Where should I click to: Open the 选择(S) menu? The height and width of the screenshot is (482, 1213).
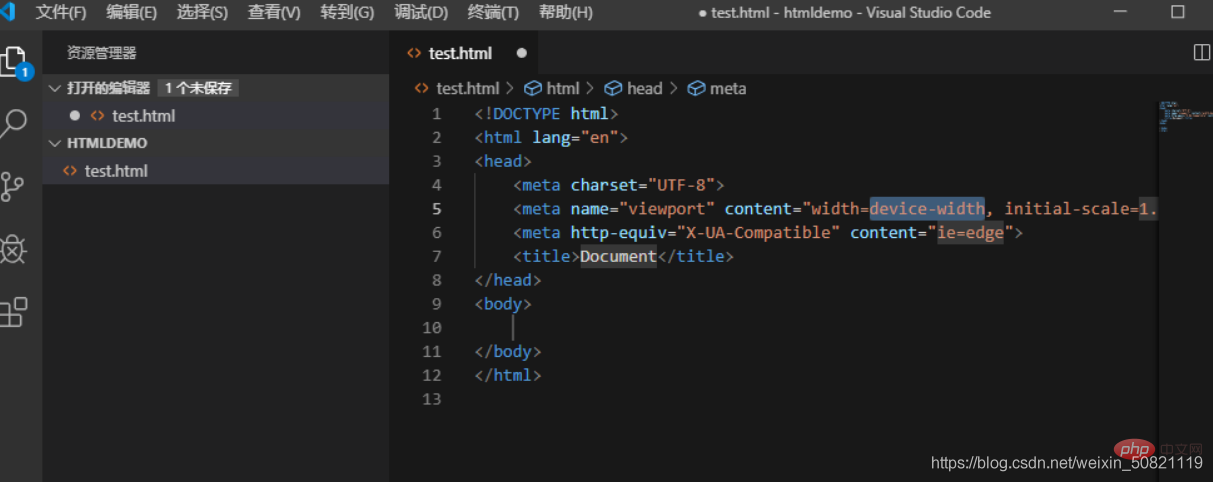202,13
